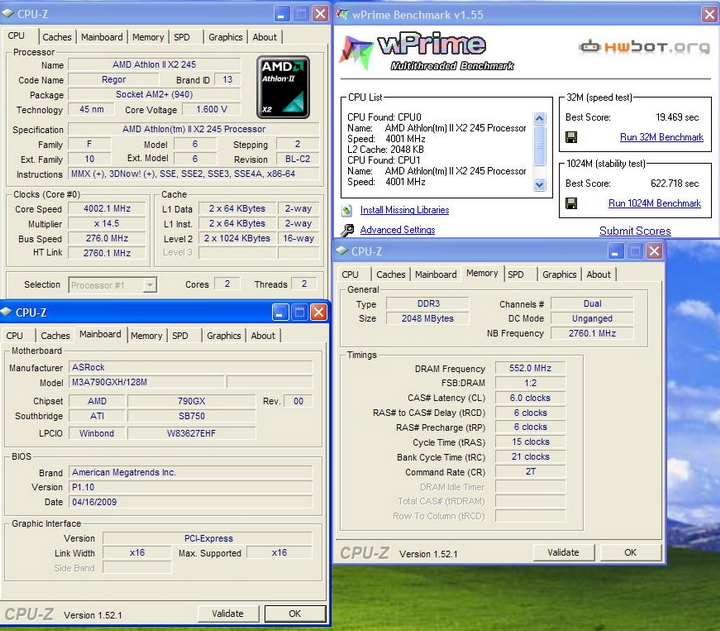Viewport: 720px width, 631px height.
Task: Open Advanced Settings link
Action: click(398, 230)
